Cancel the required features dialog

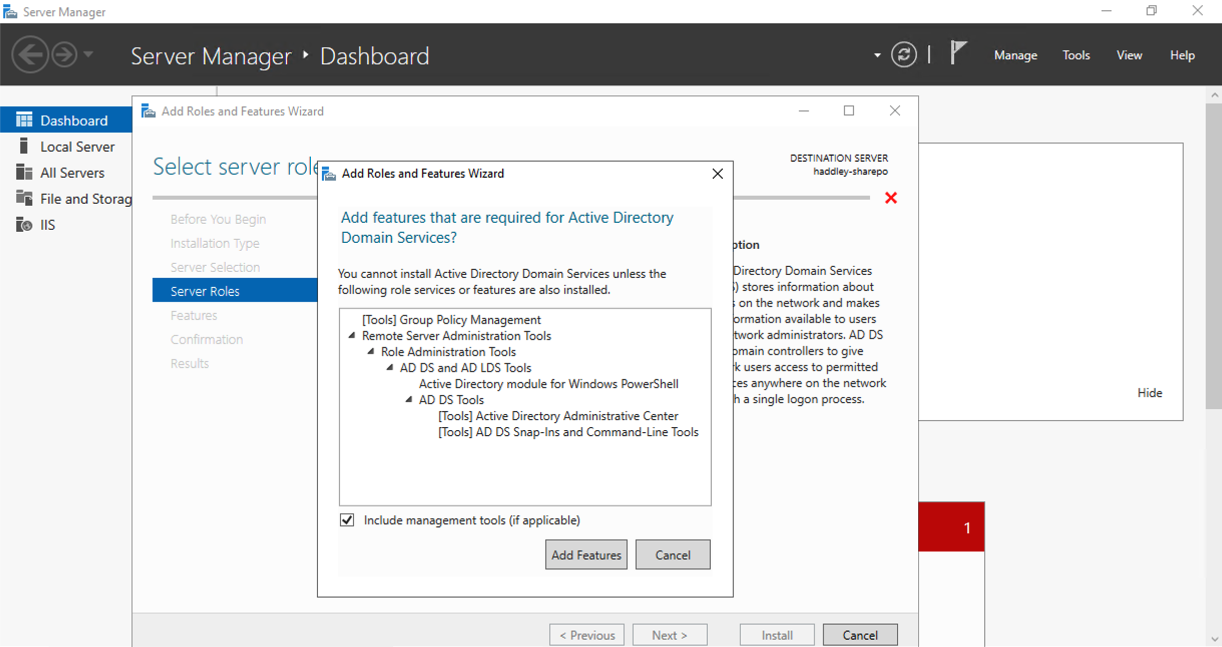tap(673, 555)
